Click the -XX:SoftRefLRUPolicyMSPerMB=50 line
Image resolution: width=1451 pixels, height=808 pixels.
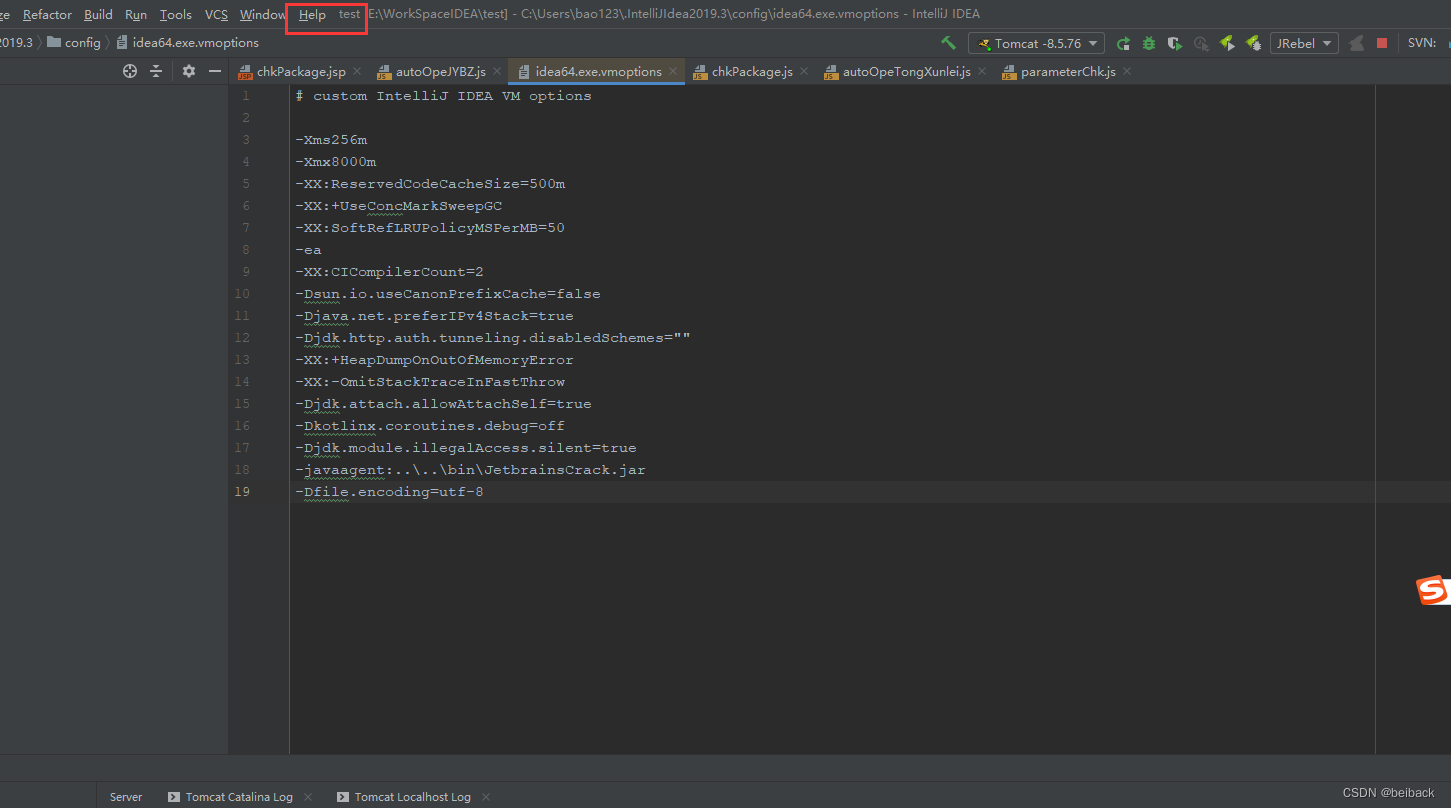tap(430, 228)
